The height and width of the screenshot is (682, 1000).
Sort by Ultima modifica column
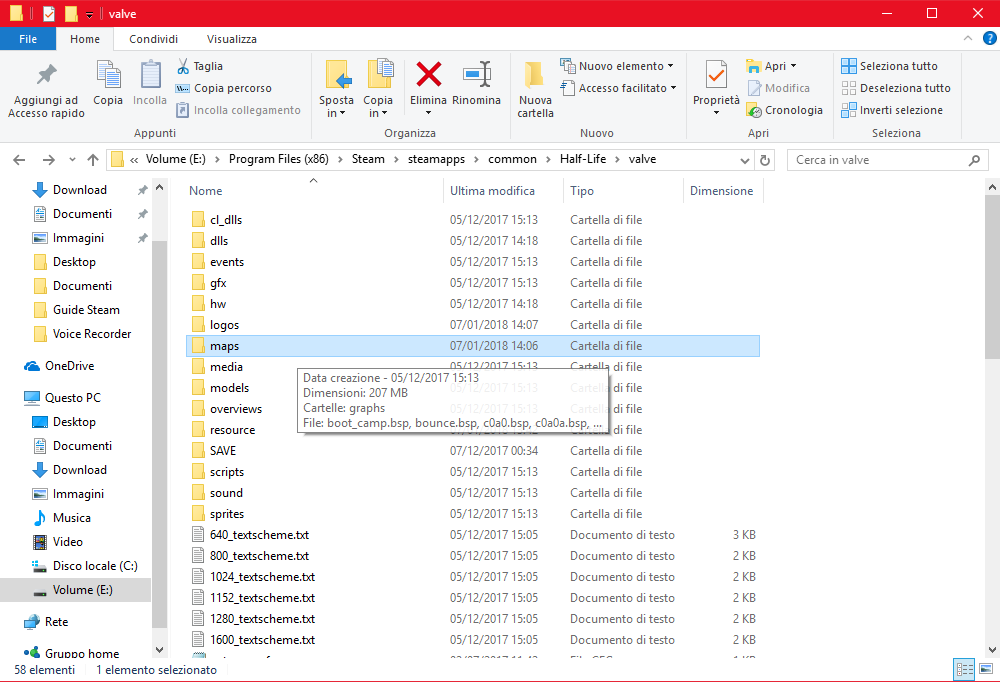tap(503, 191)
